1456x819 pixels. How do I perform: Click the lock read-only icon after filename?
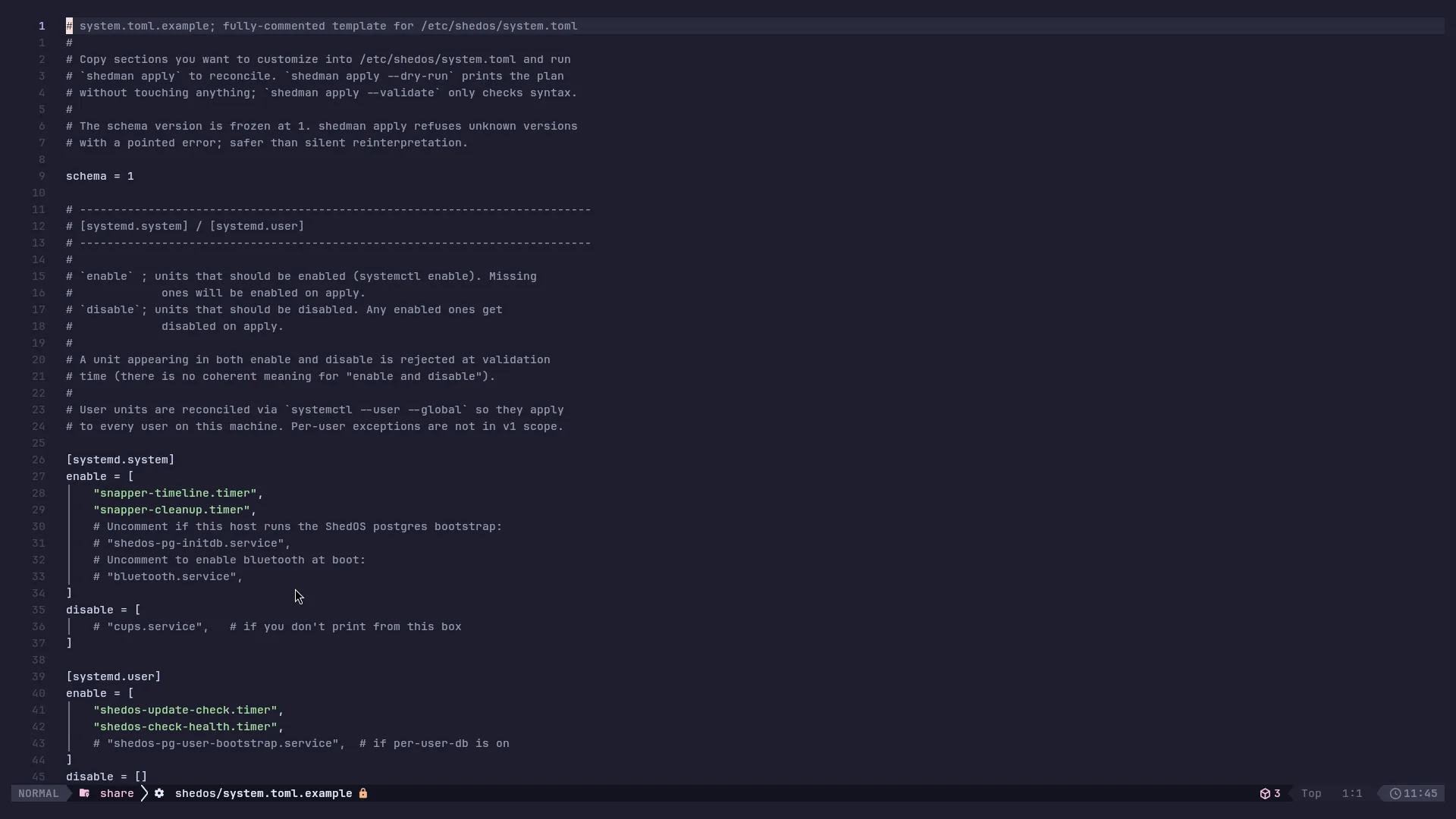tap(363, 793)
